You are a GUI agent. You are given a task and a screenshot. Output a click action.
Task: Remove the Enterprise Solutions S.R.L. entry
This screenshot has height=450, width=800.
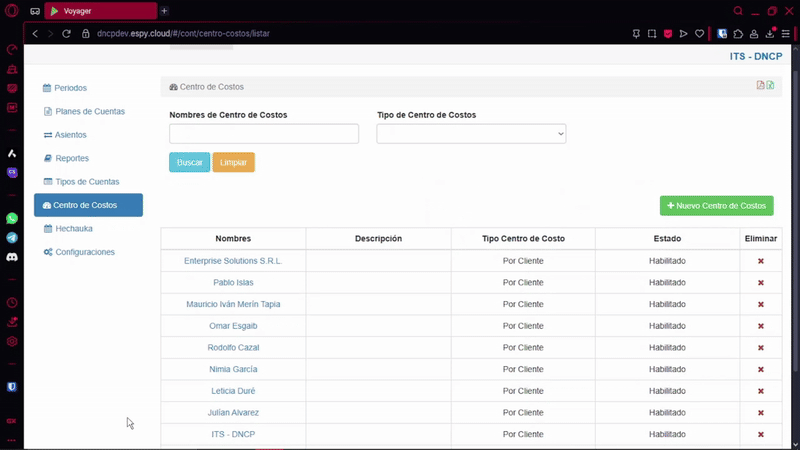point(760,261)
